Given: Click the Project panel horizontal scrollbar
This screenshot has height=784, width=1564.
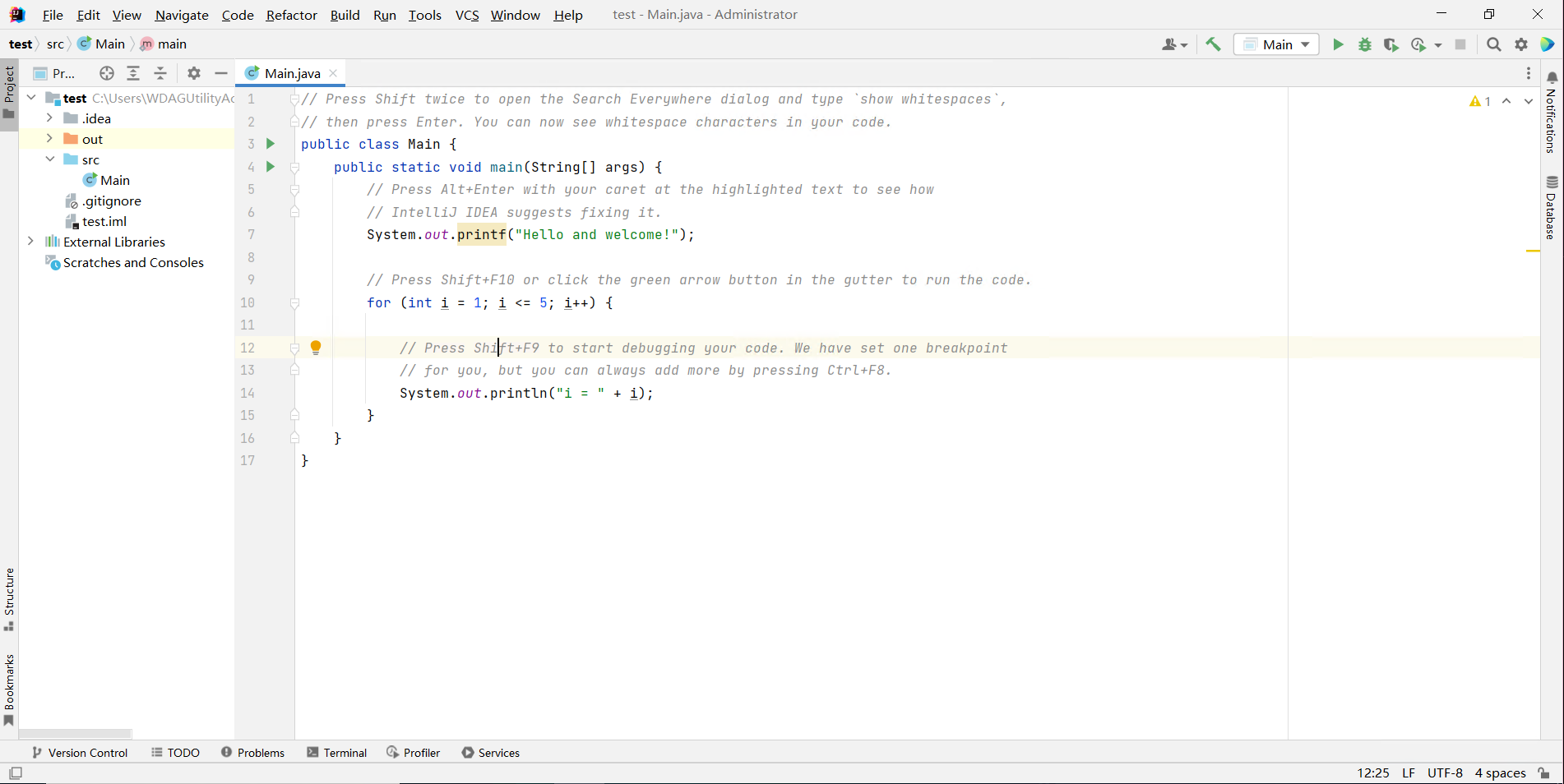Looking at the screenshot, I should [75, 733].
